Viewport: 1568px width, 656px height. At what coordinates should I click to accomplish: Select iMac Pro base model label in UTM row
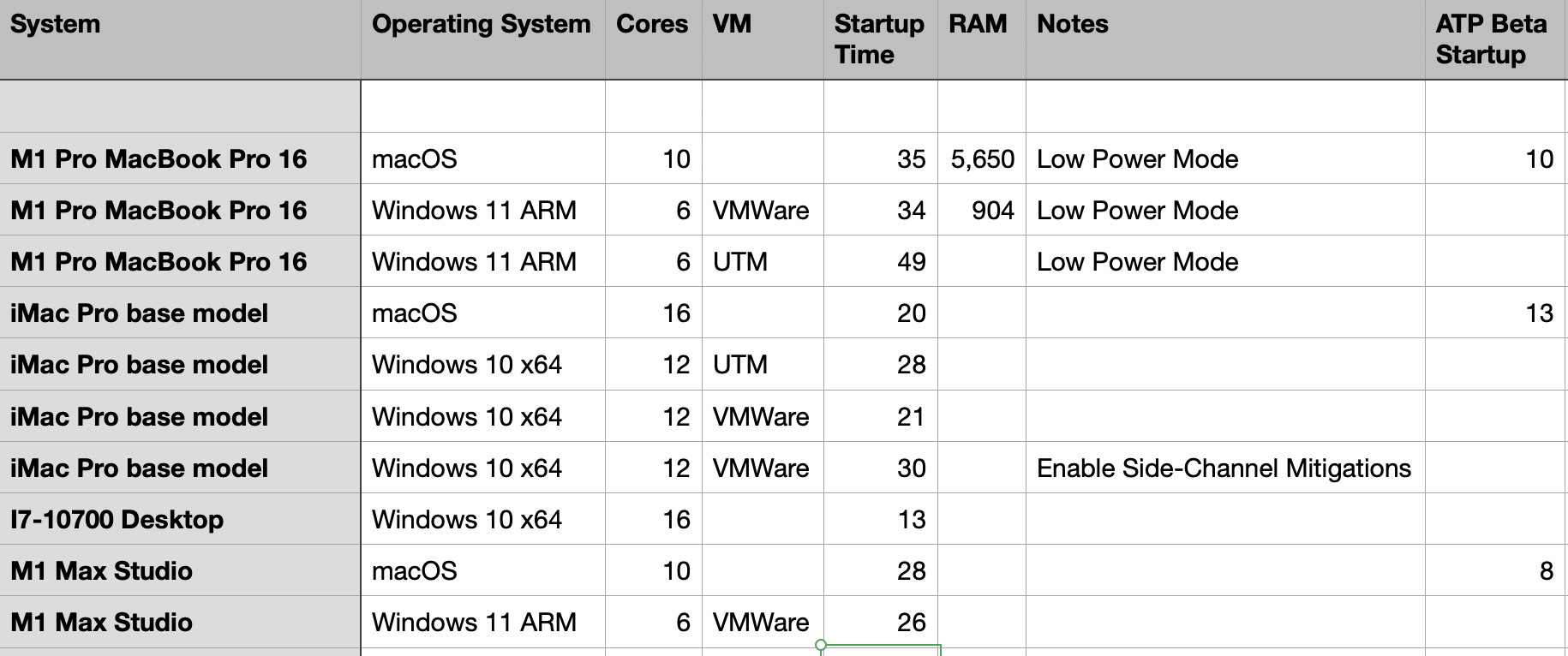pos(180,364)
